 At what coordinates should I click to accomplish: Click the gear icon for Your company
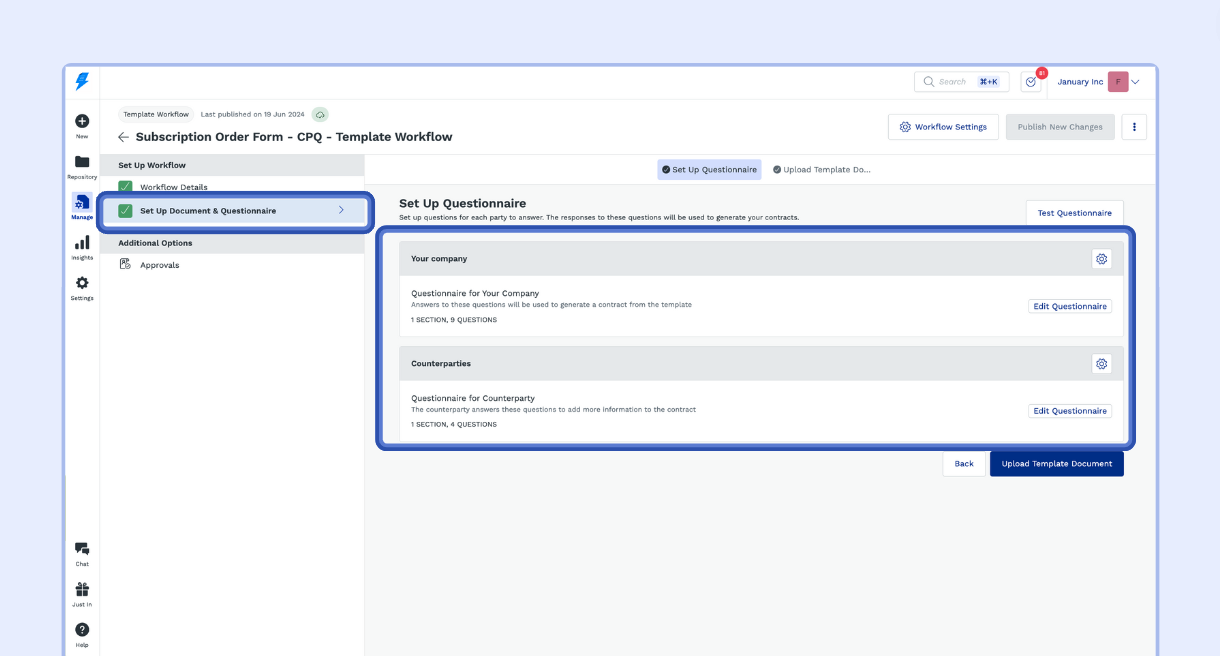click(1101, 259)
